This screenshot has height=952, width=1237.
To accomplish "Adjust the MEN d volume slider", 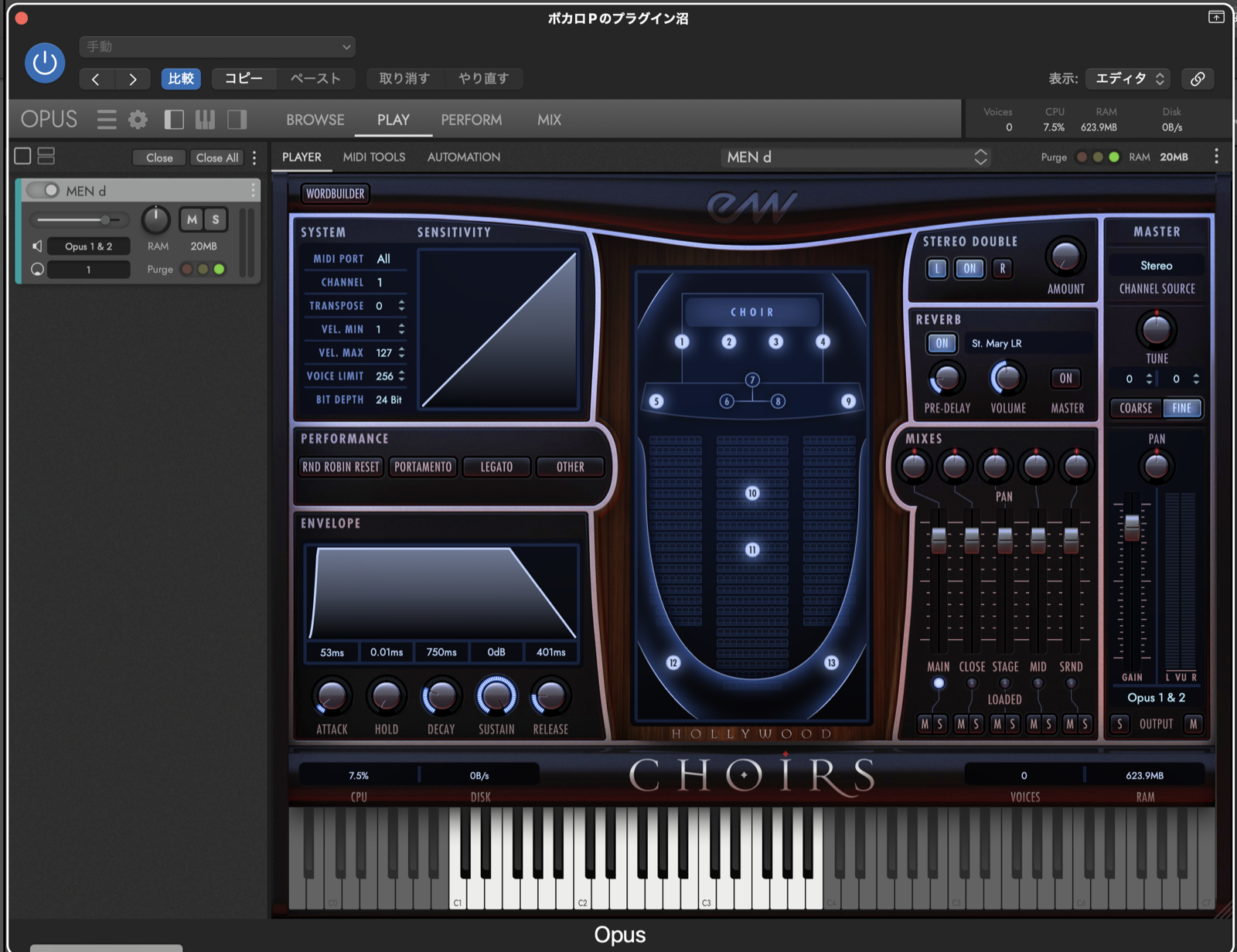I will (x=80, y=220).
